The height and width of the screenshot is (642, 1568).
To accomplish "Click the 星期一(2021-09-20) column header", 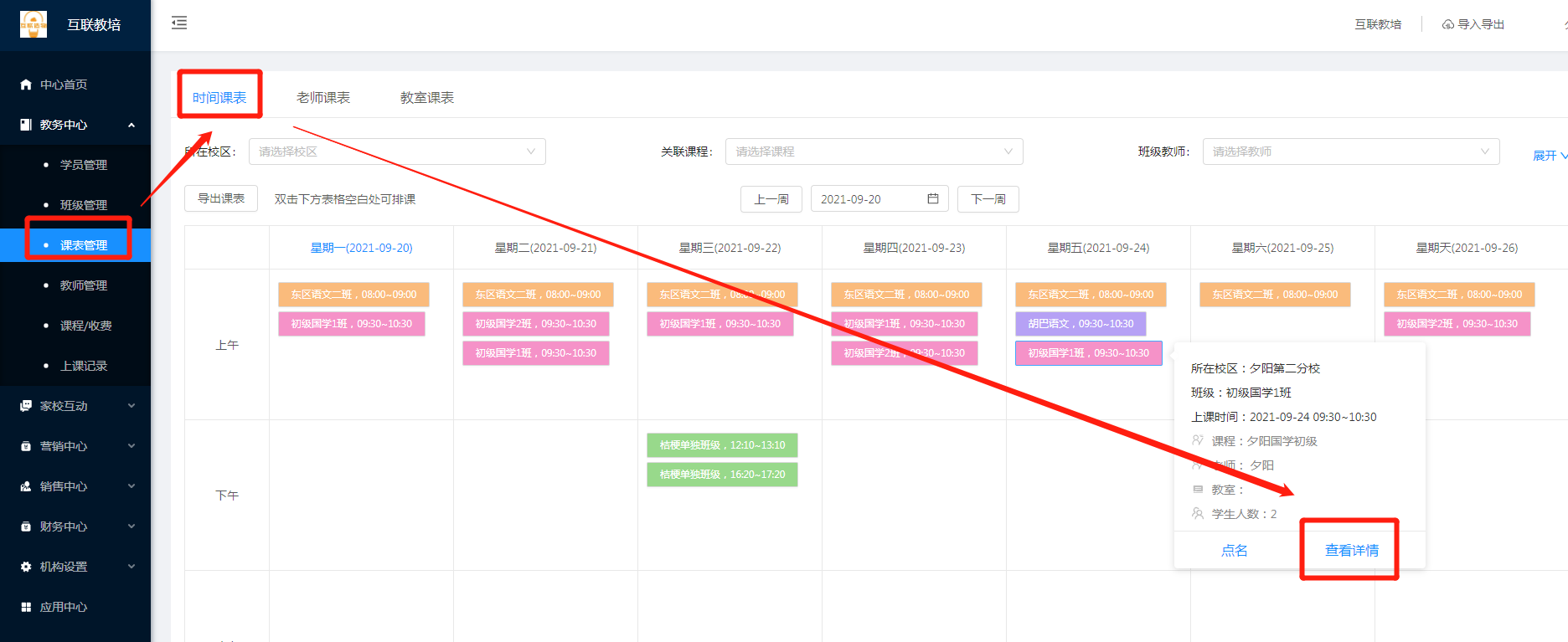I will (x=362, y=248).
